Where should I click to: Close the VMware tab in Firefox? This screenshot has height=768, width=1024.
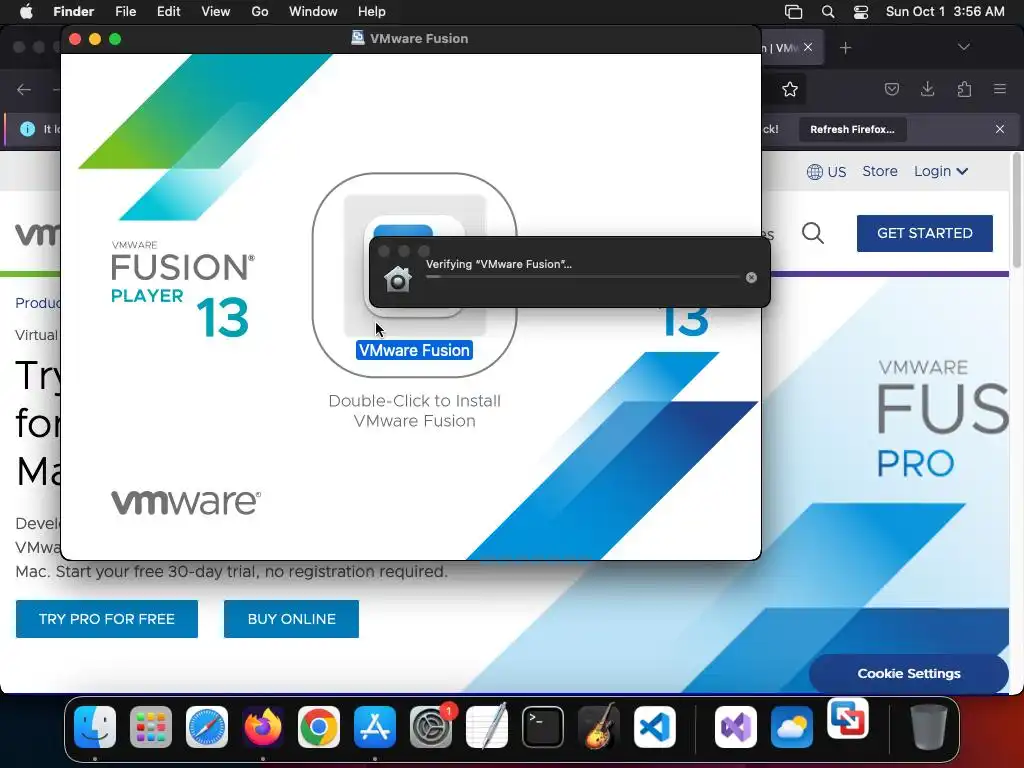click(x=808, y=47)
